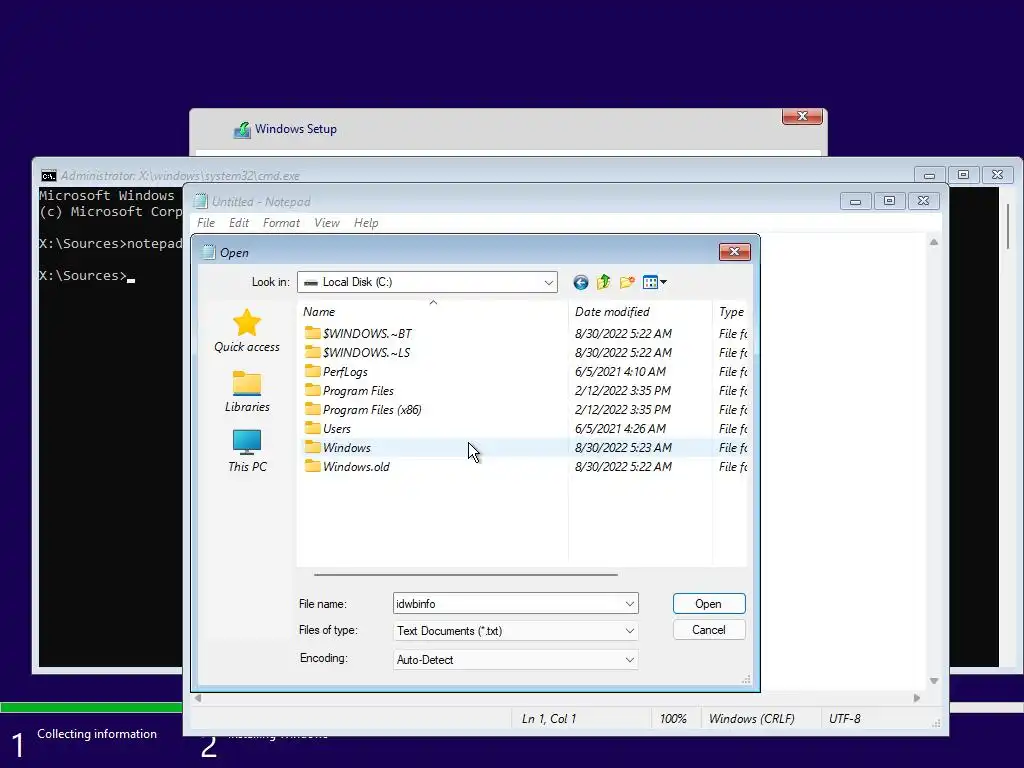Select the Windows folder icon
The width and height of the screenshot is (1024, 768).
[313, 447]
